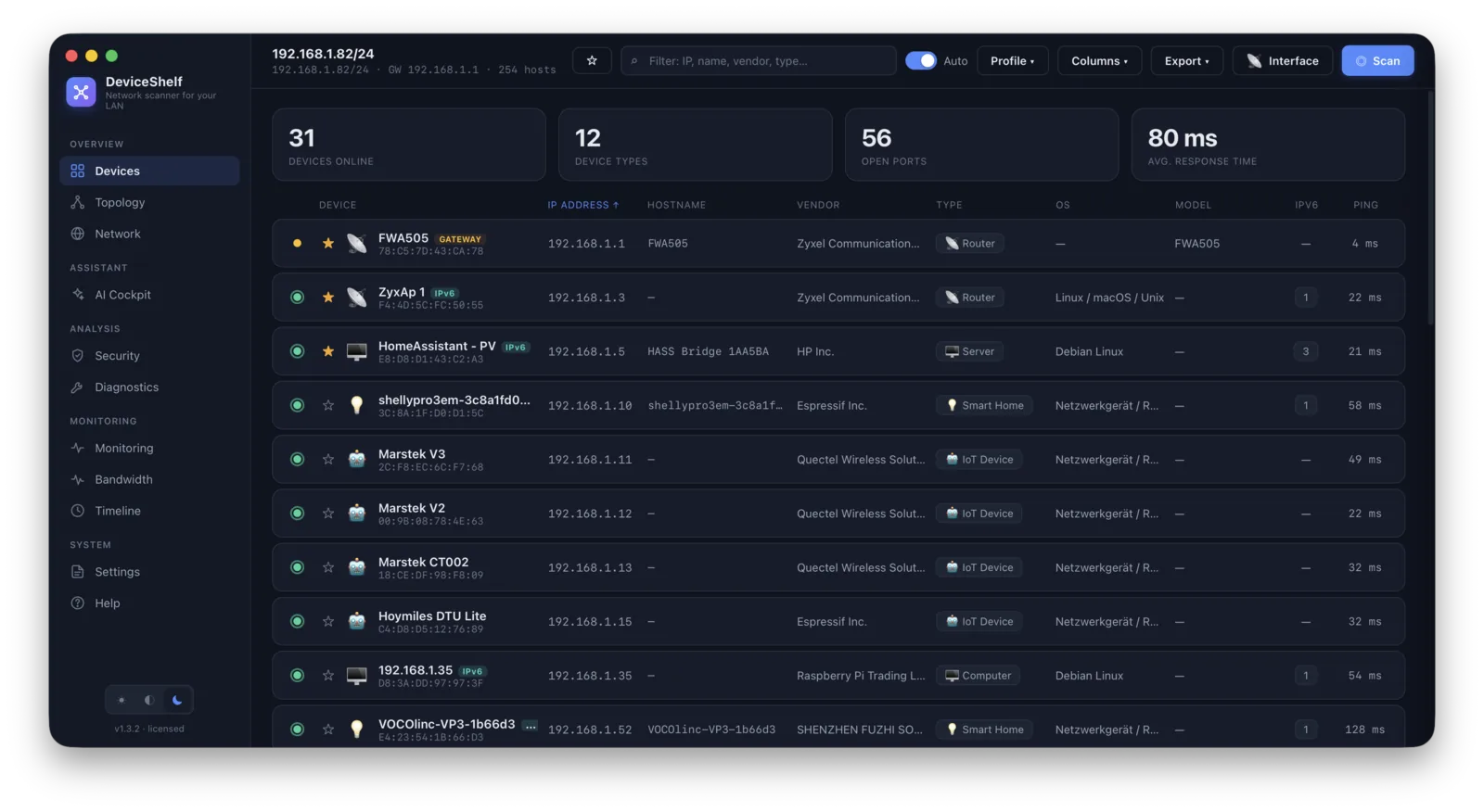Sort by the VENDOR column header
The height and width of the screenshot is (812, 1484).
[818, 205]
